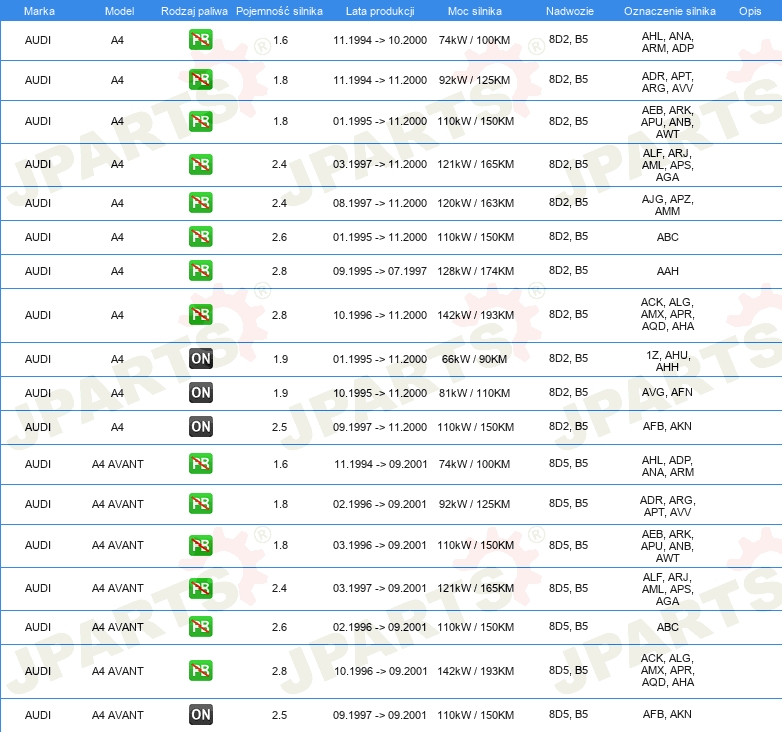Click 2.6 capacity in A4 8D2 row
Viewport: 782px width, 732px height.
279,237
